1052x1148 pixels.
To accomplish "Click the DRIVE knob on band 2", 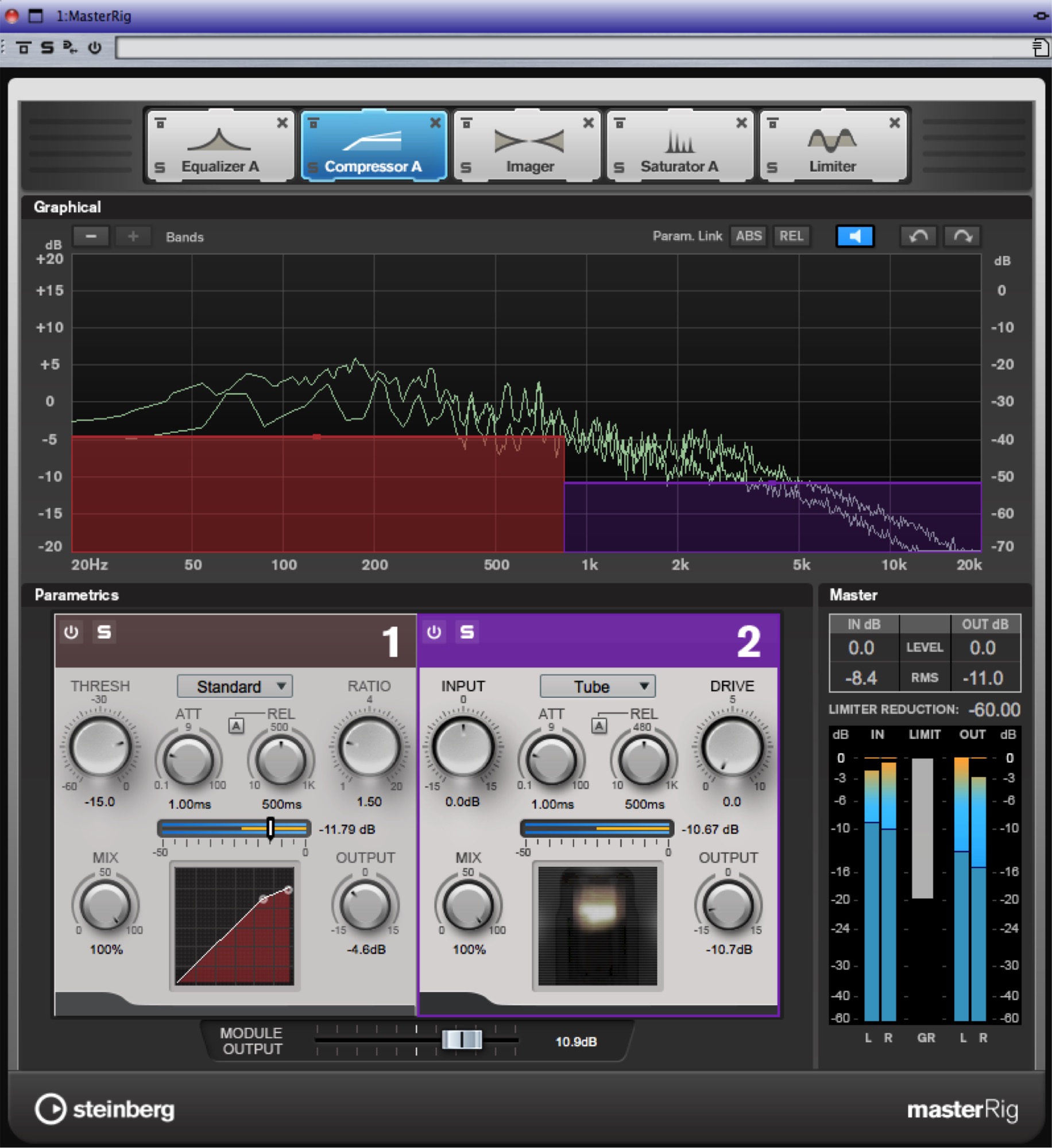I will coord(732,747).
